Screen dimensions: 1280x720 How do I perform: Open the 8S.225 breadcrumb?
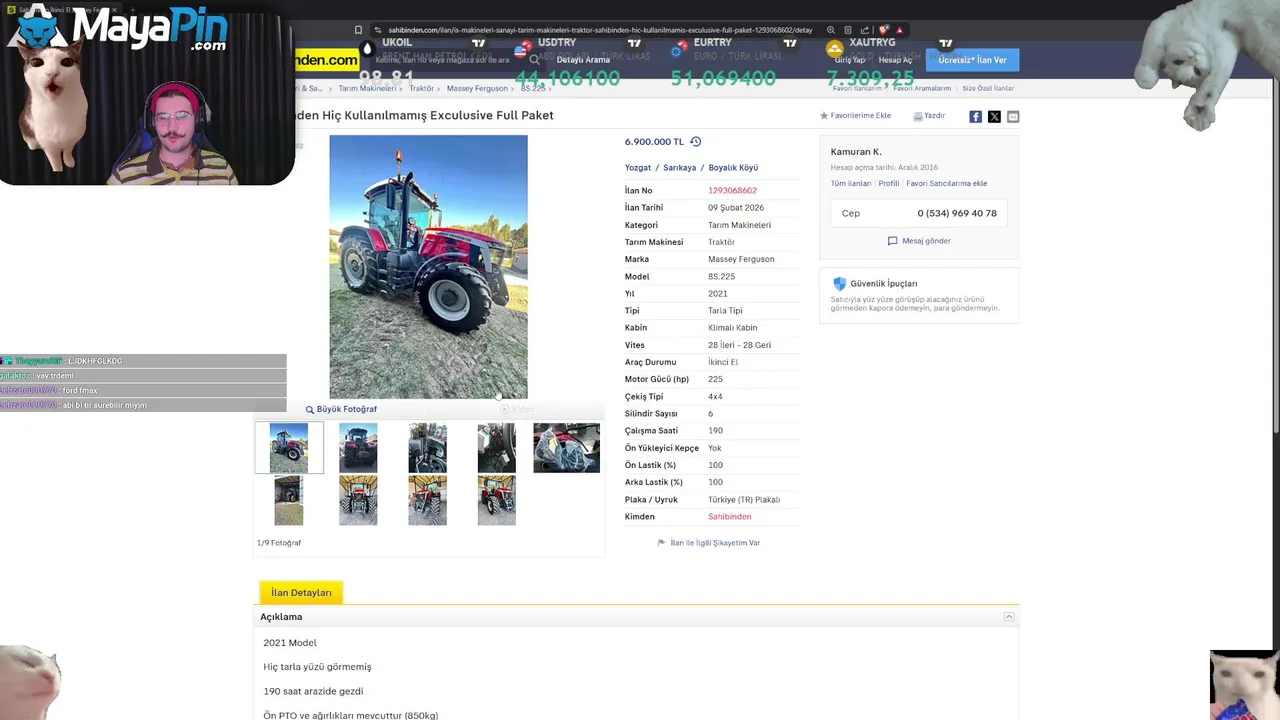click(x=533, y=88)
